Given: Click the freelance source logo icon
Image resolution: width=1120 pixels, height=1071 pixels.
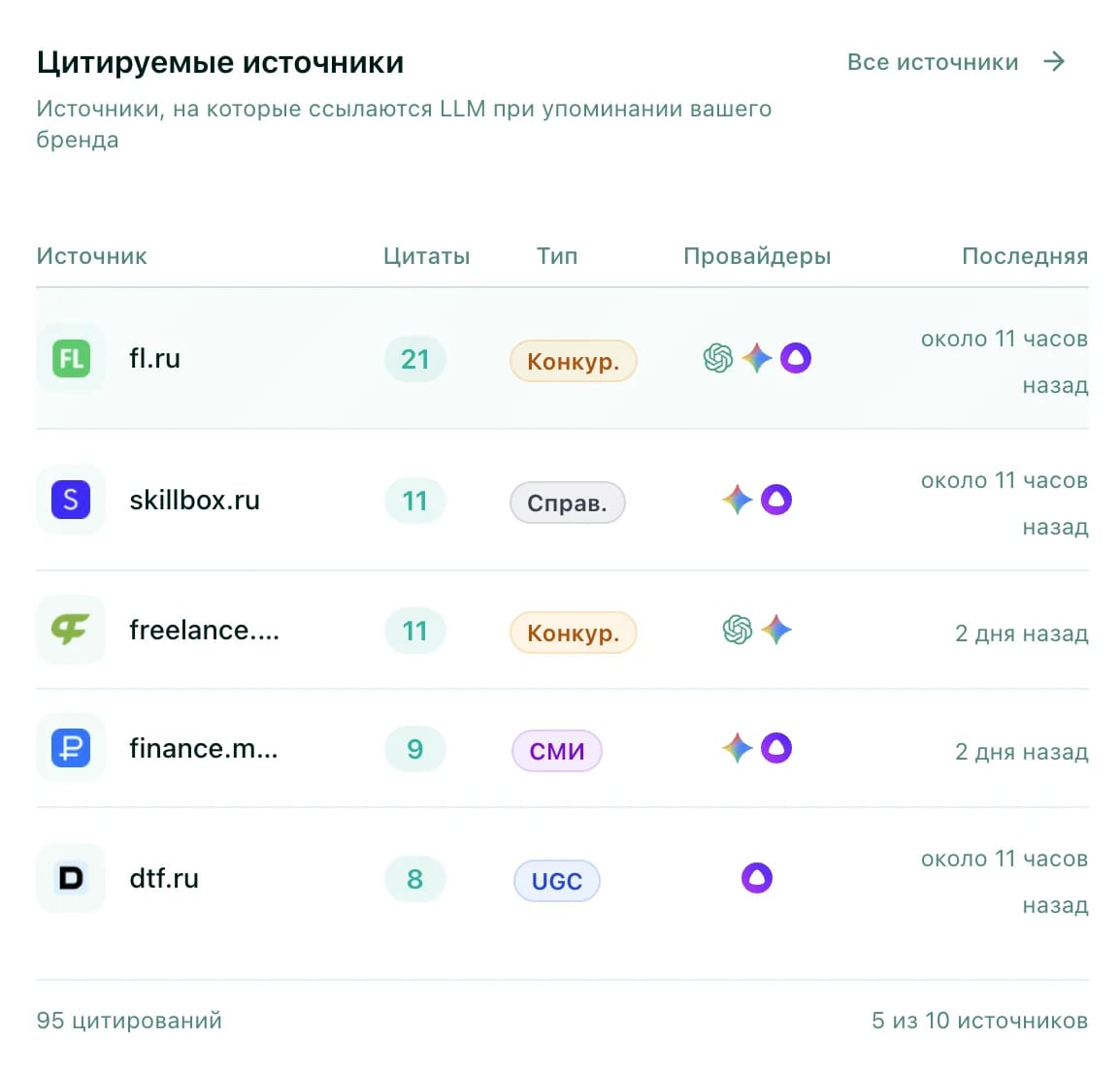Looking at the screenshot, I should coord(70,631).
